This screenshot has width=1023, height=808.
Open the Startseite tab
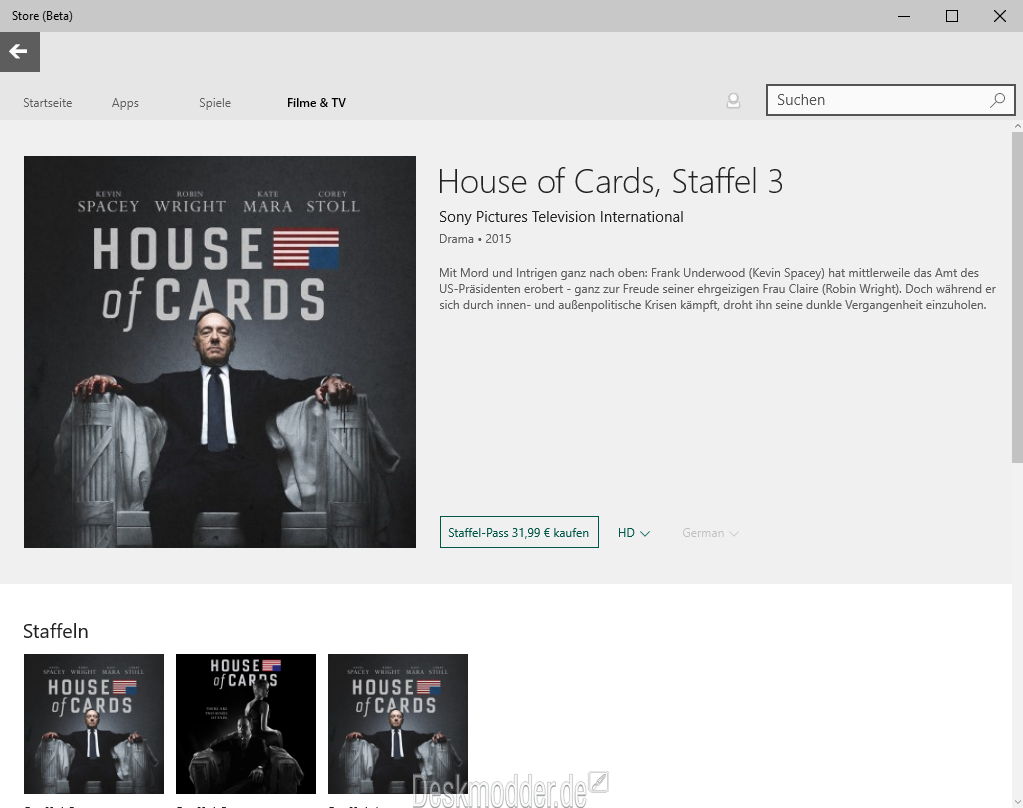[x=48, y=102]
